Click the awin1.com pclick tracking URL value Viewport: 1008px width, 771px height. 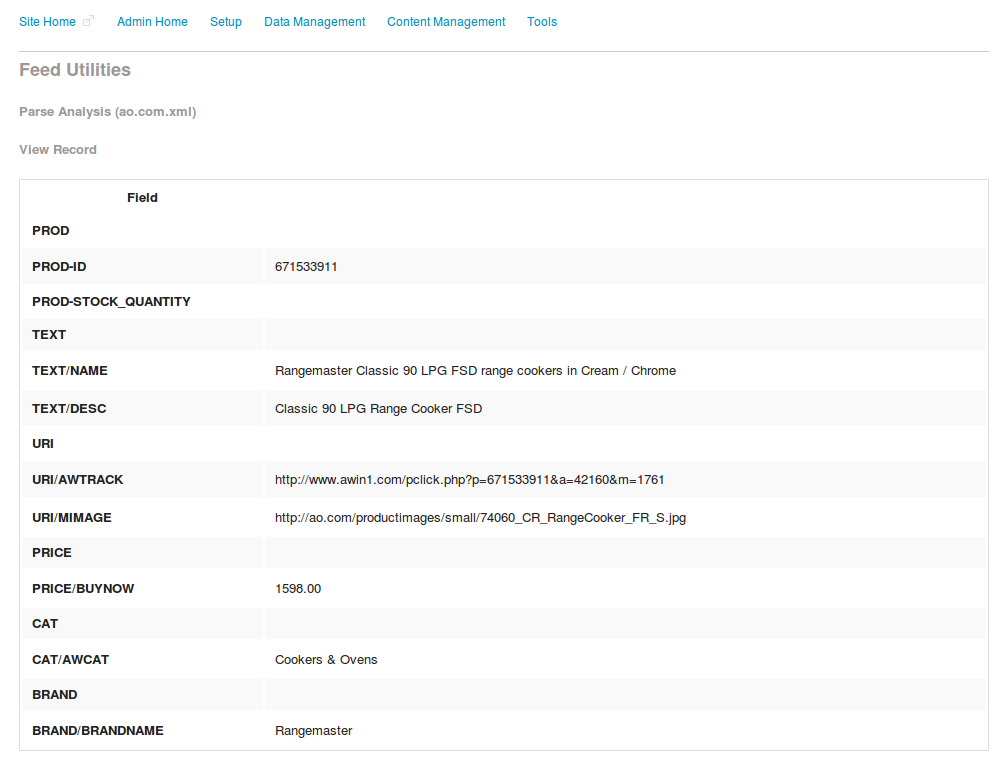click(x=469, y=480)
